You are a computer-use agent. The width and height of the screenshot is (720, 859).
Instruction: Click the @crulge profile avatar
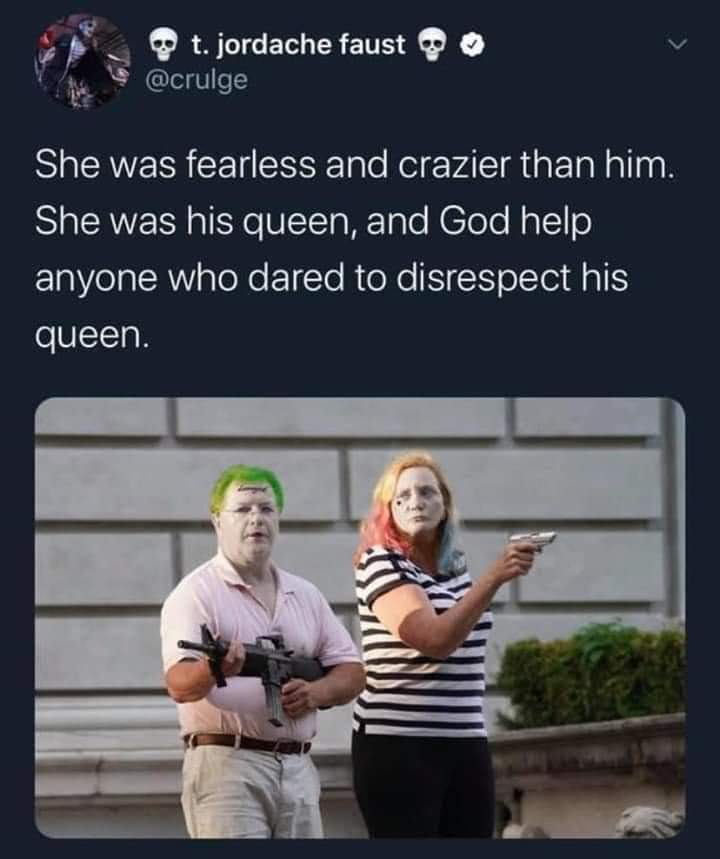pos(83,61)
